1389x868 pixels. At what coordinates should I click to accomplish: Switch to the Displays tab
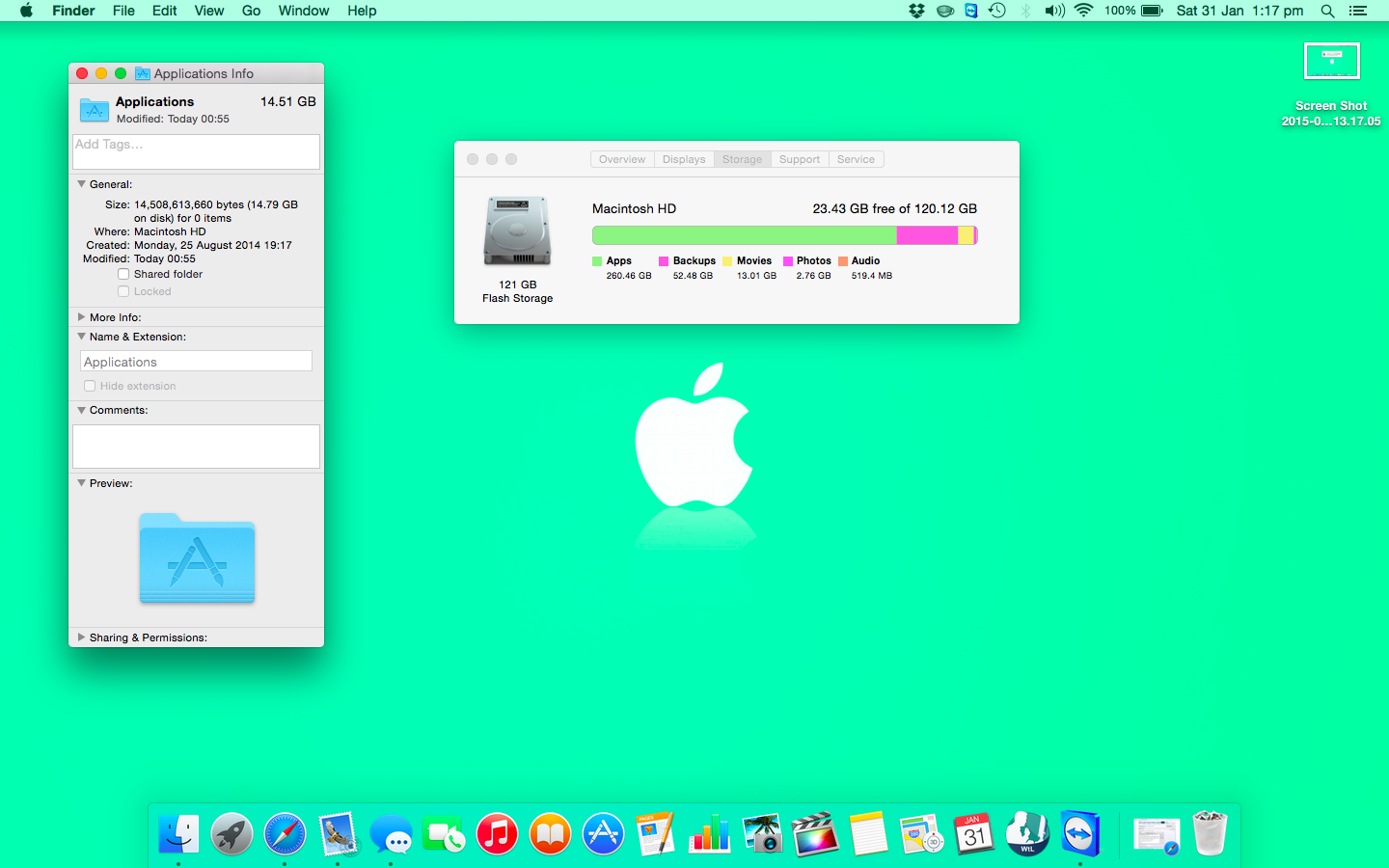(x=684, y=159)
